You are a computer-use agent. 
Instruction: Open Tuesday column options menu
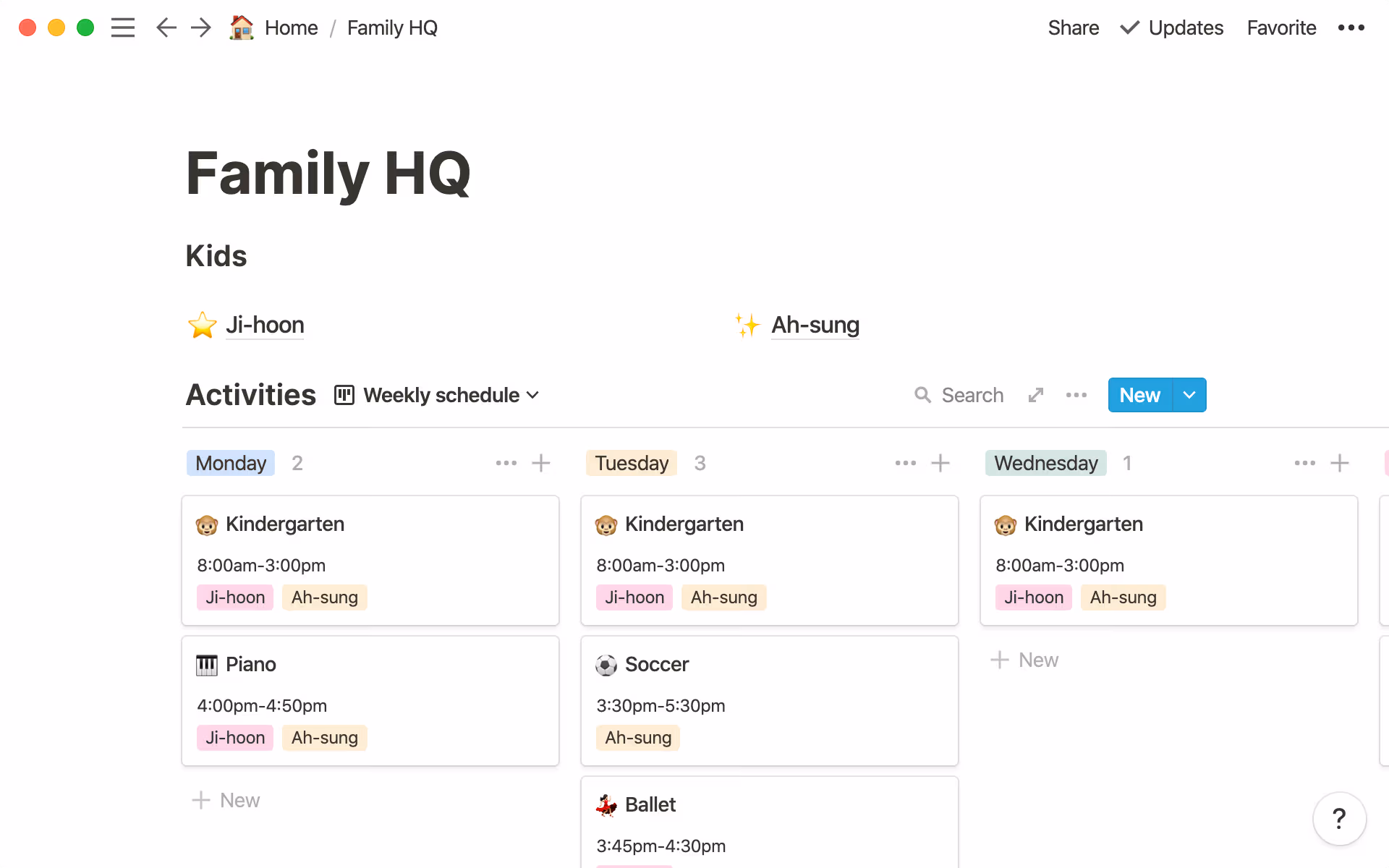[x=906, y=463]
